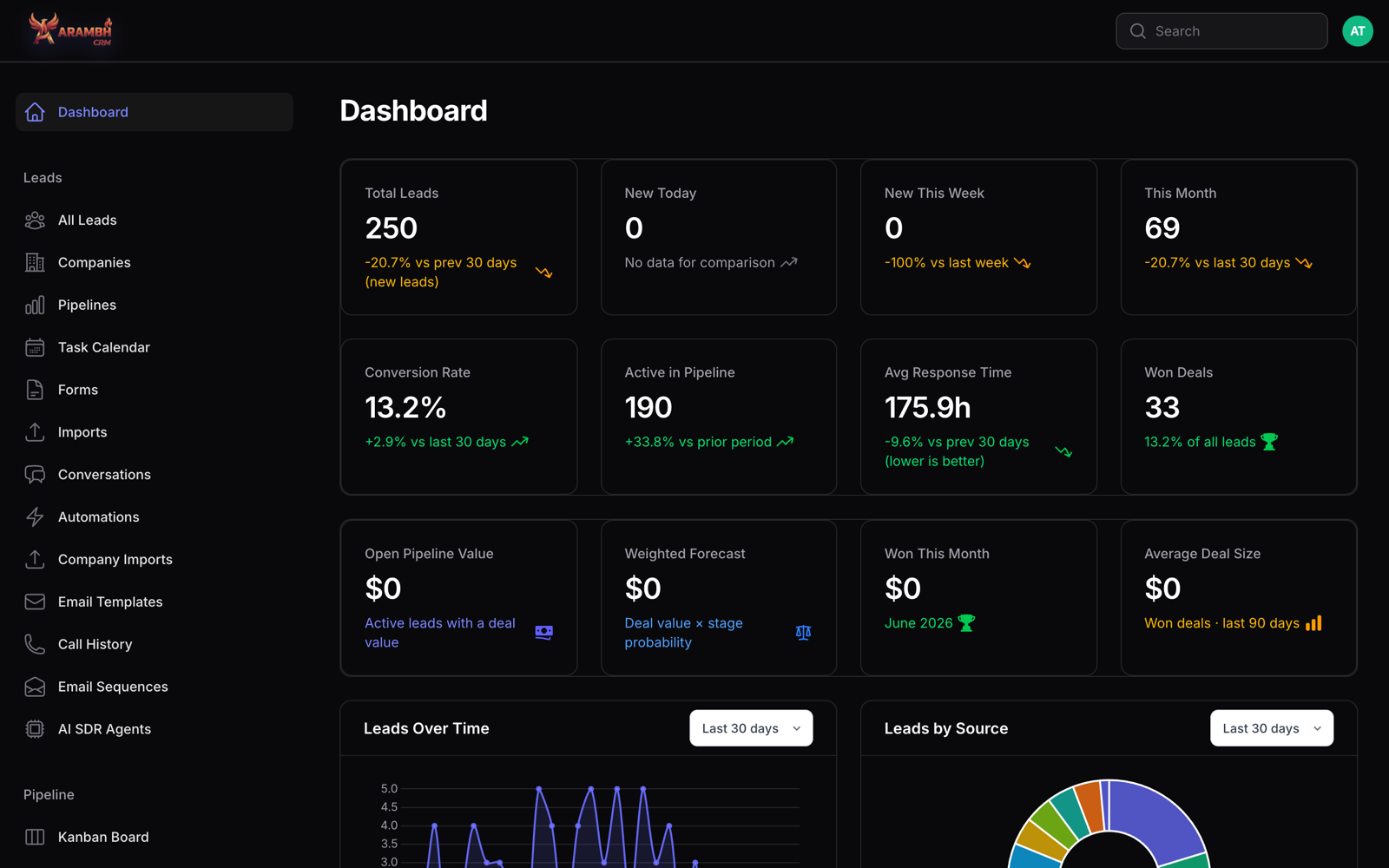Click '13.2% of all leads' text
This screenshot has width=1389, height=868.
pyautogui.click(x=1200, y=442)
